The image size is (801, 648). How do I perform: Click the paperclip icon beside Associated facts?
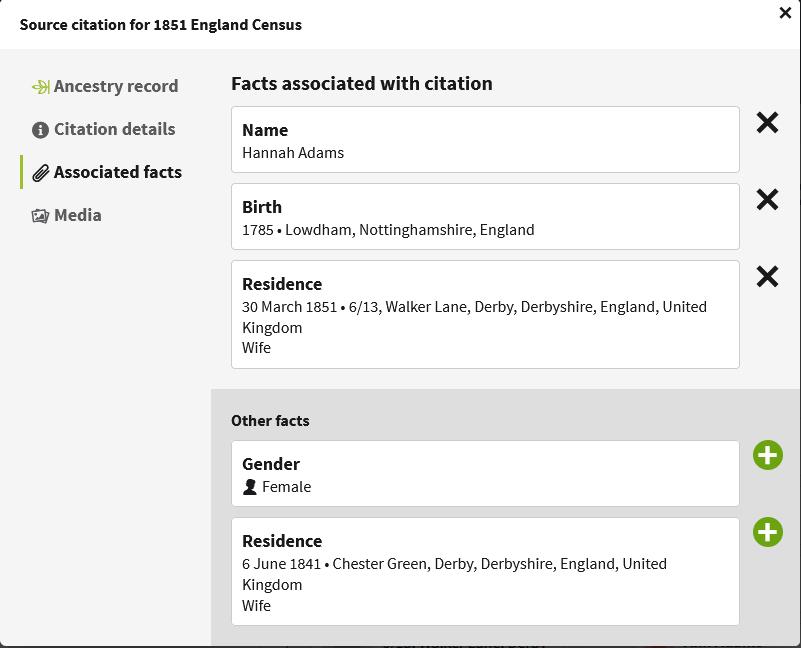coord(40,173)
